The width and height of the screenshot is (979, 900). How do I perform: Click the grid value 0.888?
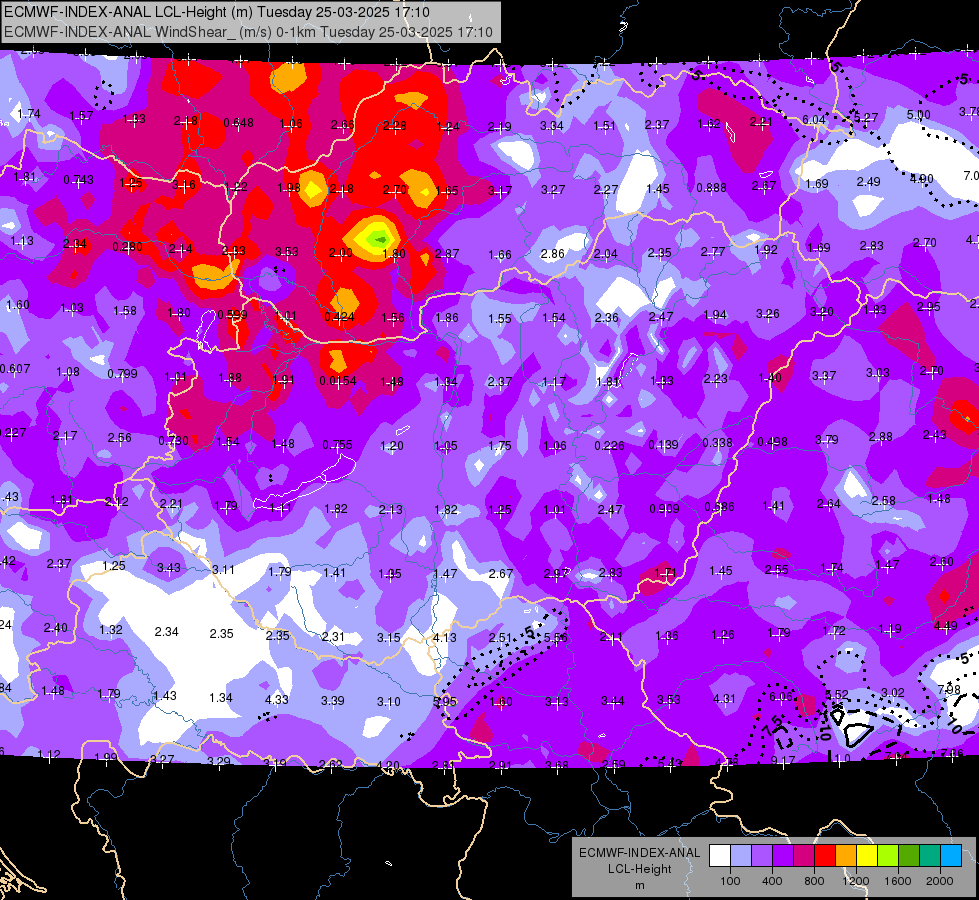[711, 187]
